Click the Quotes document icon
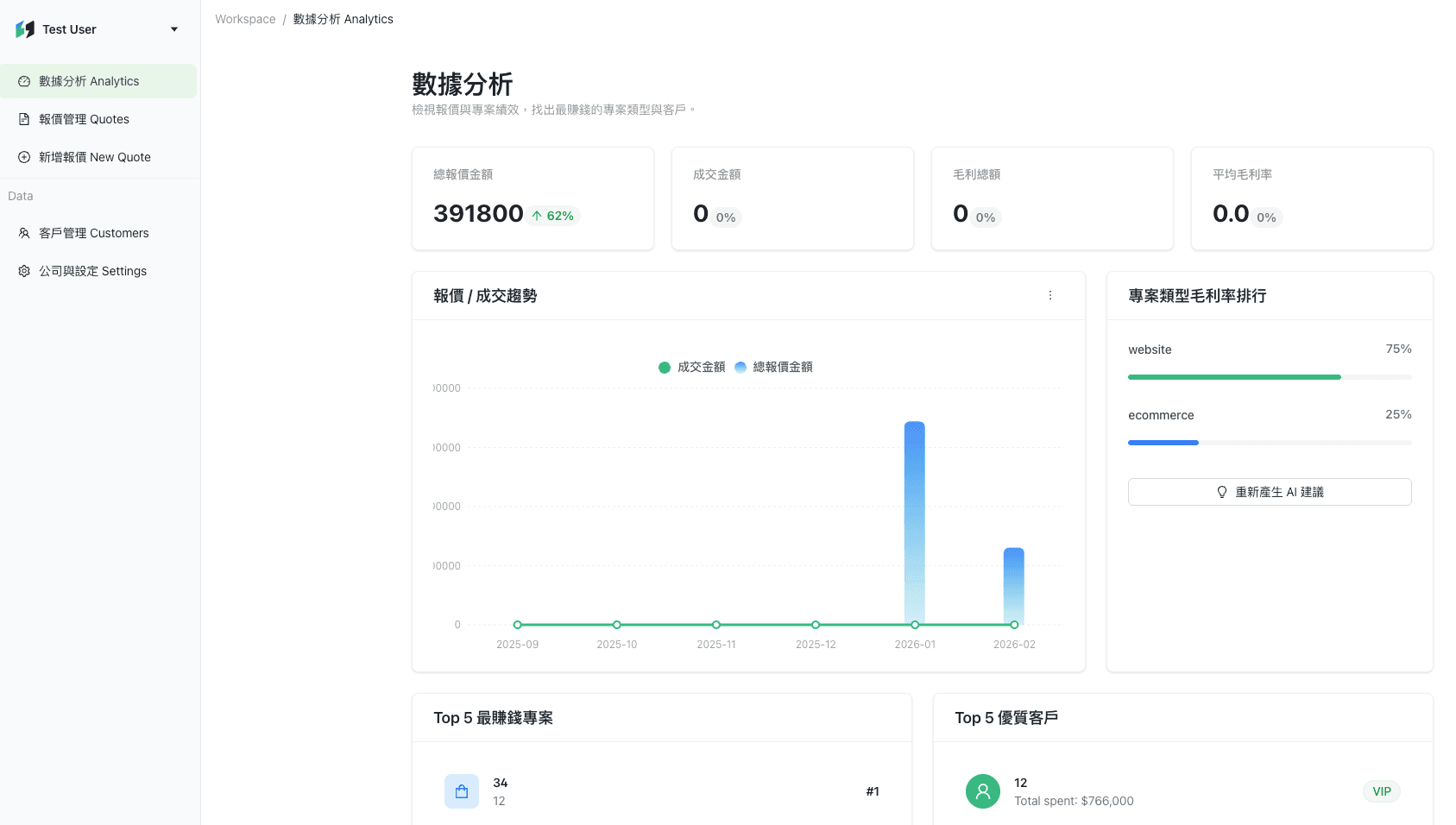The height and width of the screenshot is (825, 1456). click(x=23, y=119)
